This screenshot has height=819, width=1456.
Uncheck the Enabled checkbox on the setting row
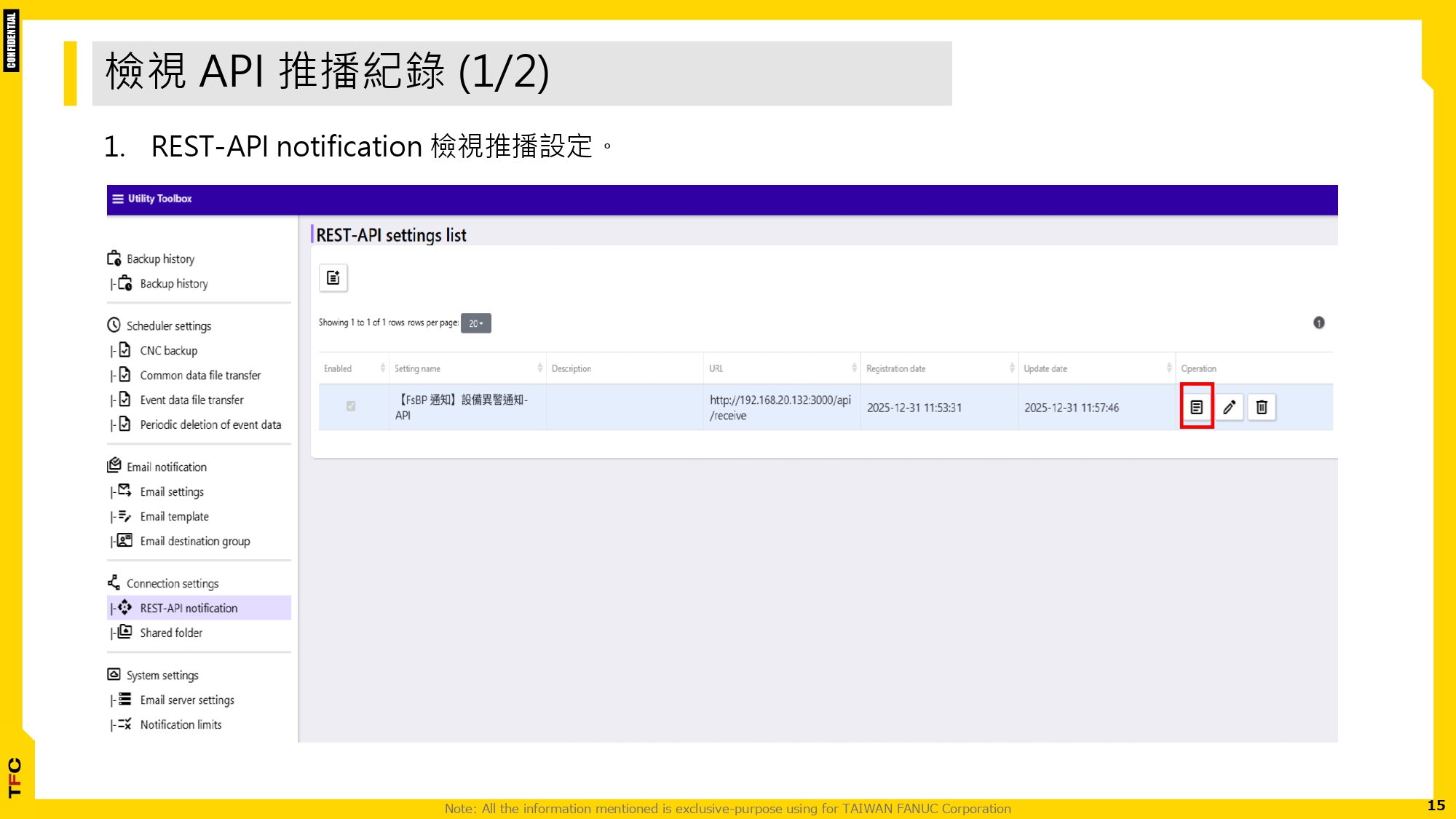click(351, 407)
